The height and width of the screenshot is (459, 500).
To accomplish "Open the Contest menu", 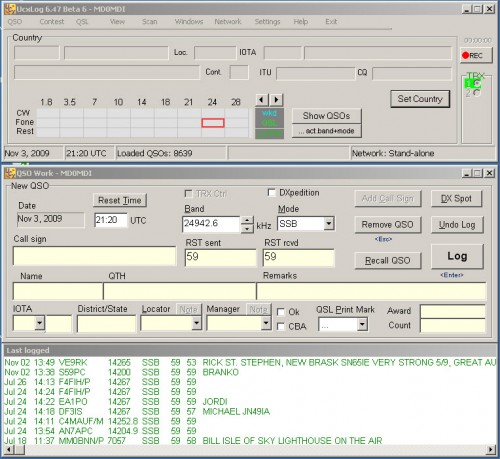I will (52, 22).
